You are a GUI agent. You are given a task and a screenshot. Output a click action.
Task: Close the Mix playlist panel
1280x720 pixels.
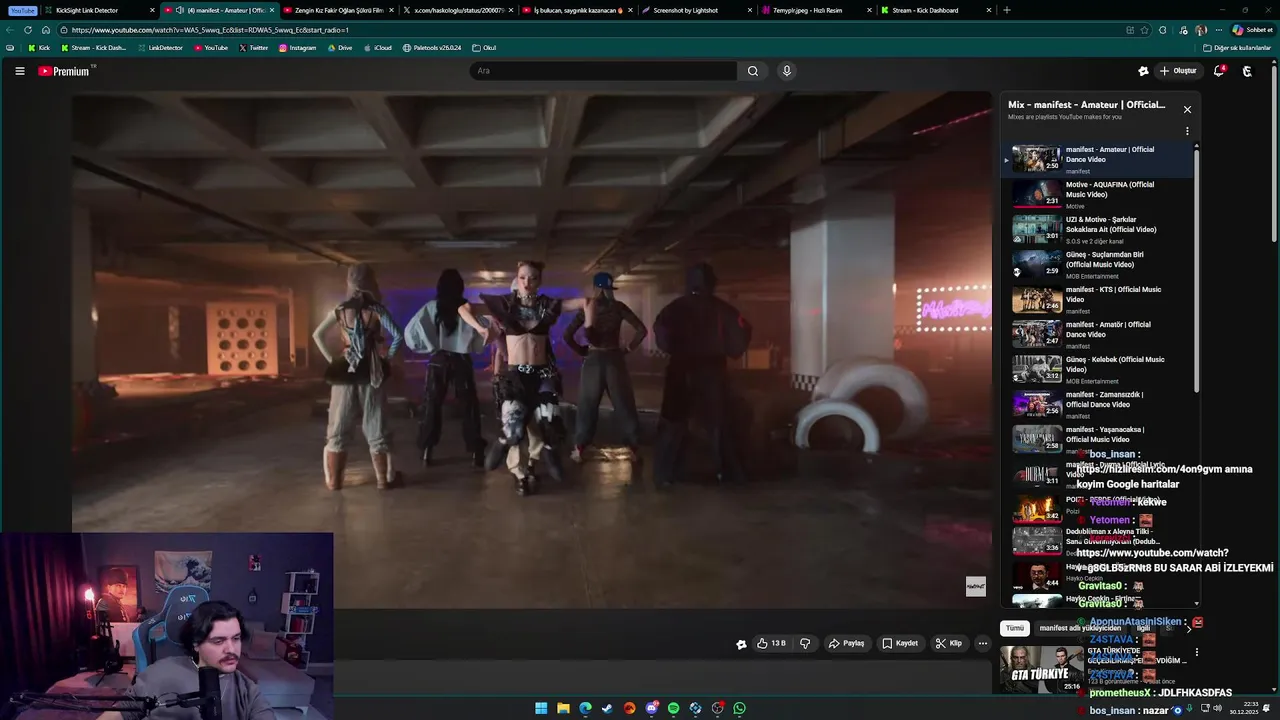(x=1187, y=109)
